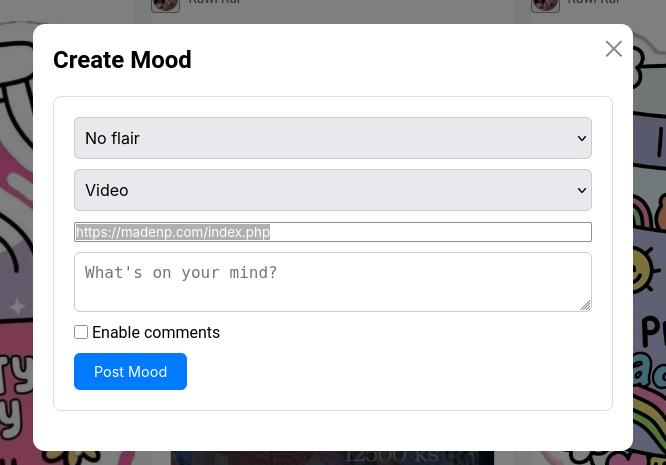Screen dimensions: 666x465
Task: Open the right poster's username link
Action: click(594, 2)
